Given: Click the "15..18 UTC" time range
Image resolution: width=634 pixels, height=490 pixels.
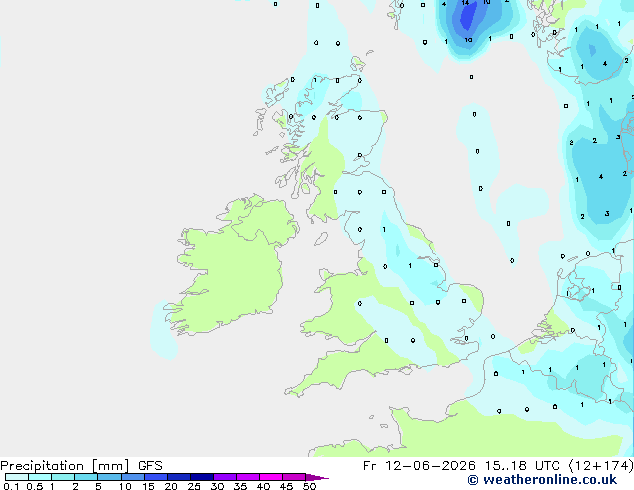Looking at the screenshot, I should coord(522,466).
